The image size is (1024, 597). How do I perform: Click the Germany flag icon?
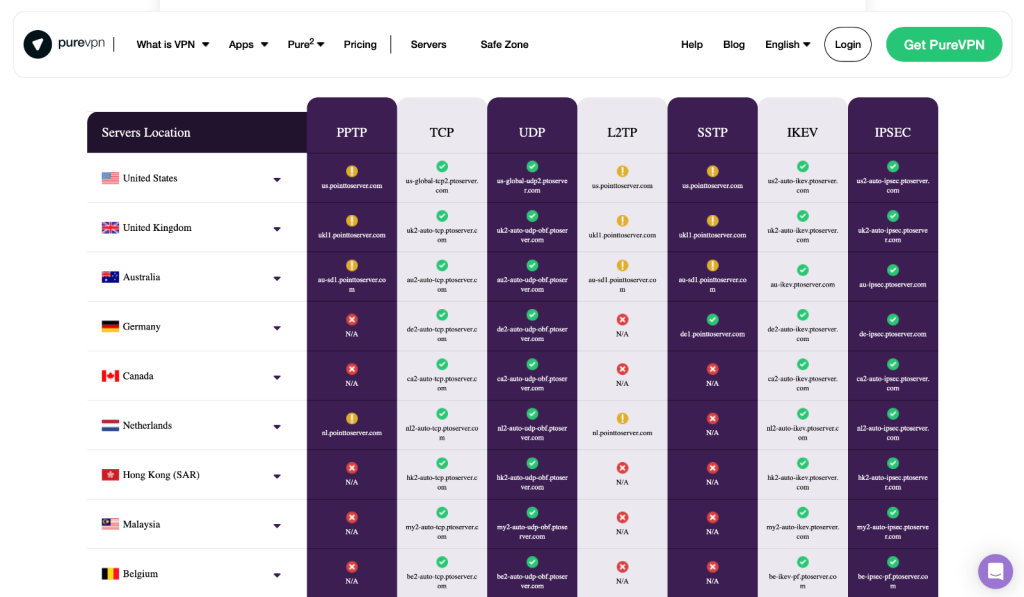[x=110, y=326]
